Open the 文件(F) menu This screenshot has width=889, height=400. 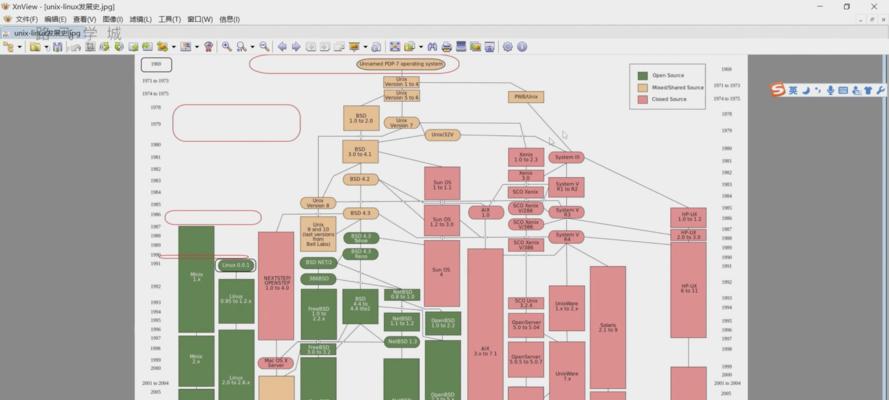pos(26,19)
